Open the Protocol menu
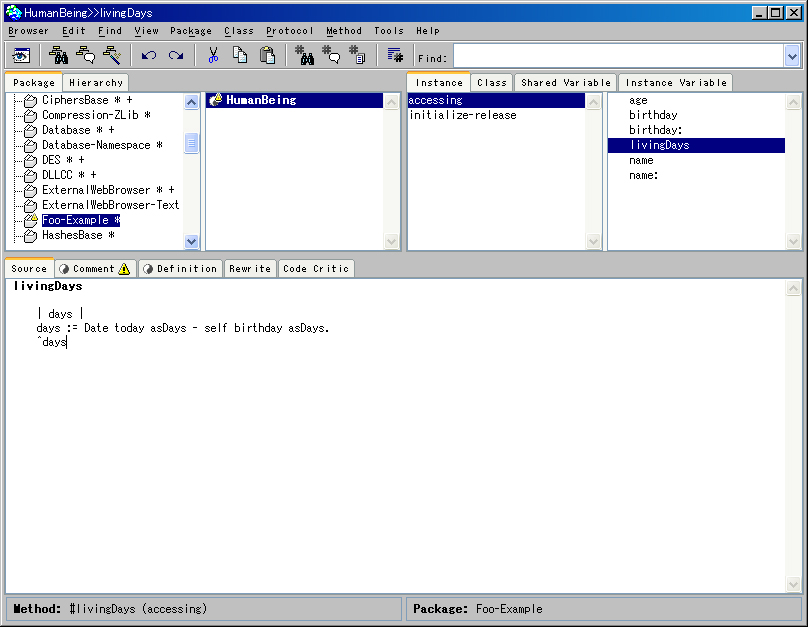 (x=289, y=31)
